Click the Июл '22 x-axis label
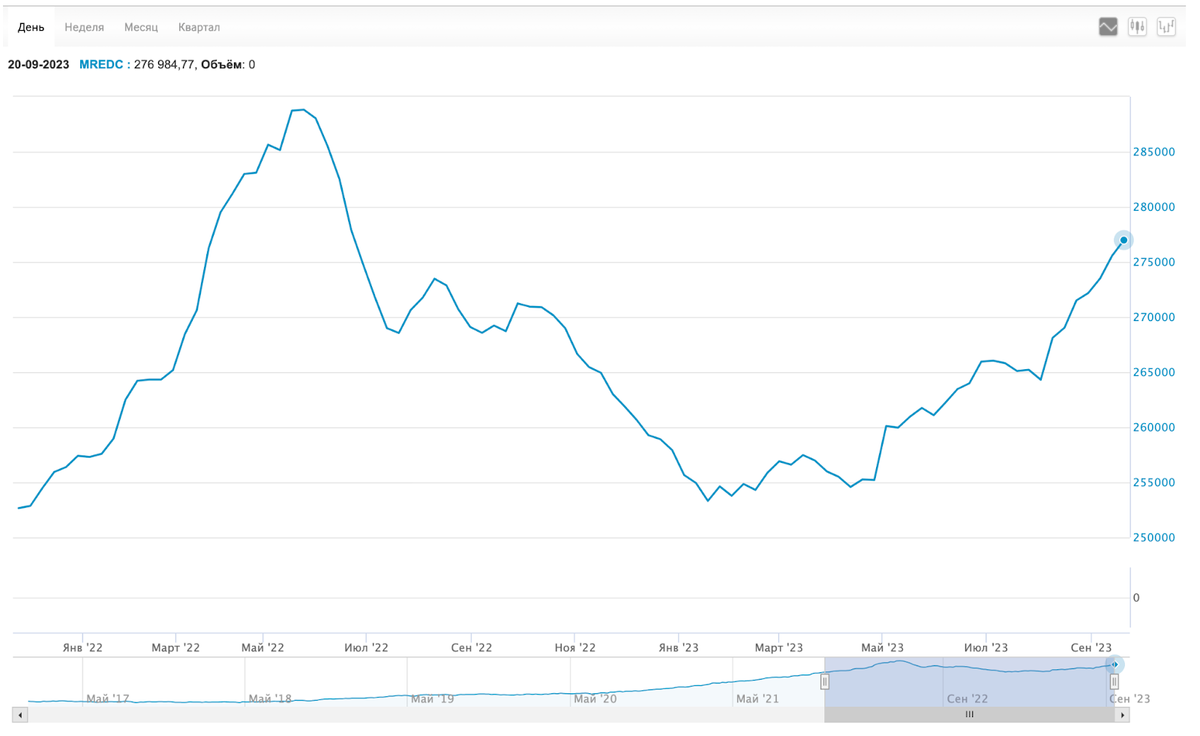 point(366,648)
